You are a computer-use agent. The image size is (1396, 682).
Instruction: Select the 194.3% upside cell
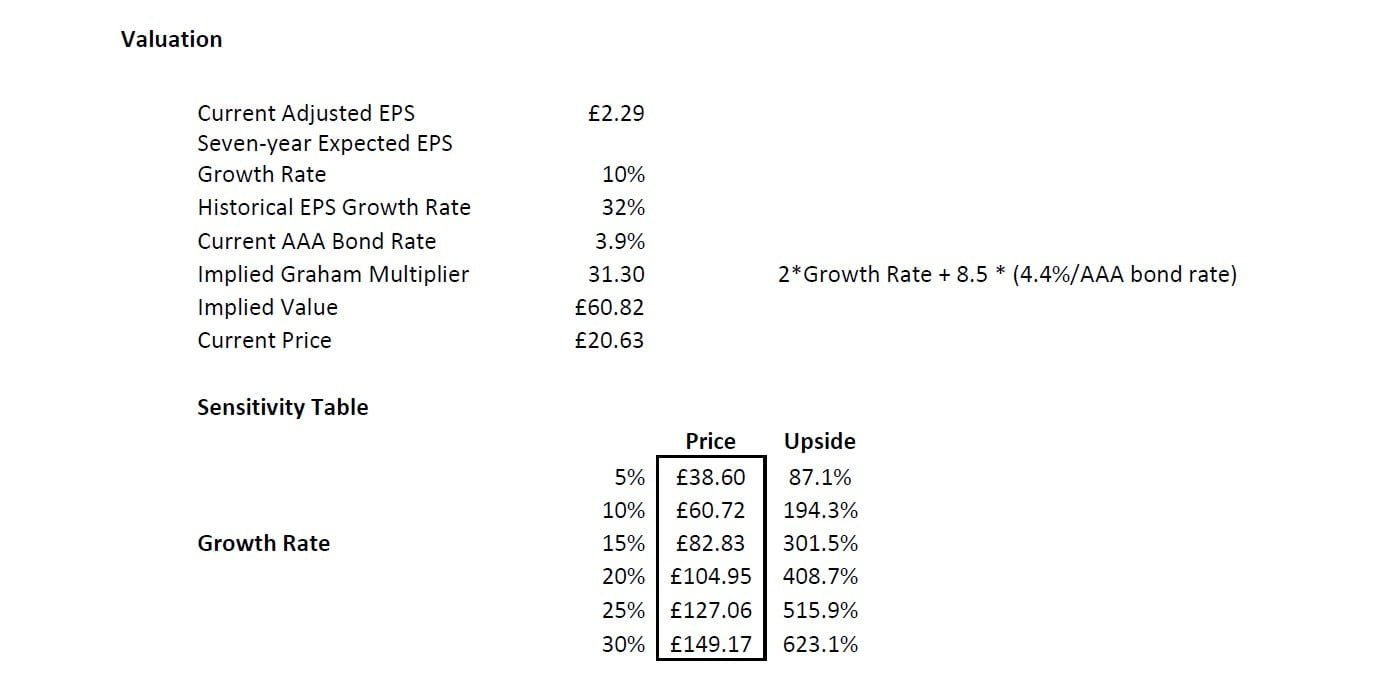click(820, 510)
